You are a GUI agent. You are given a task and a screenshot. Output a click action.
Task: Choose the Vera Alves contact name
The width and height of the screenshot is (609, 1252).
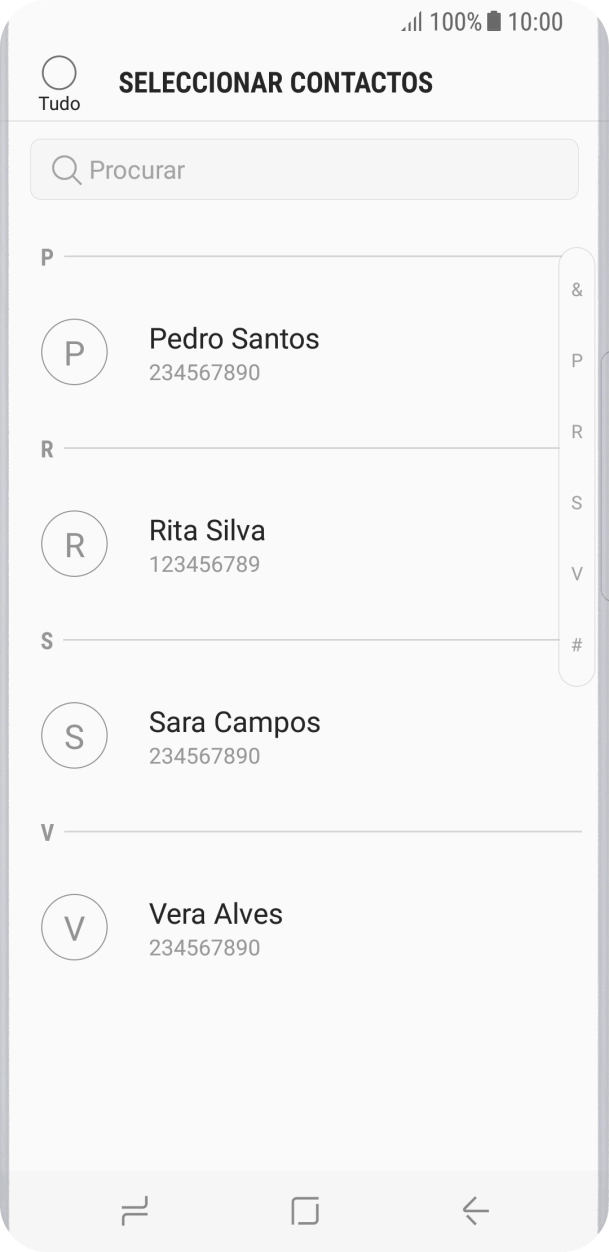(216, 915)
